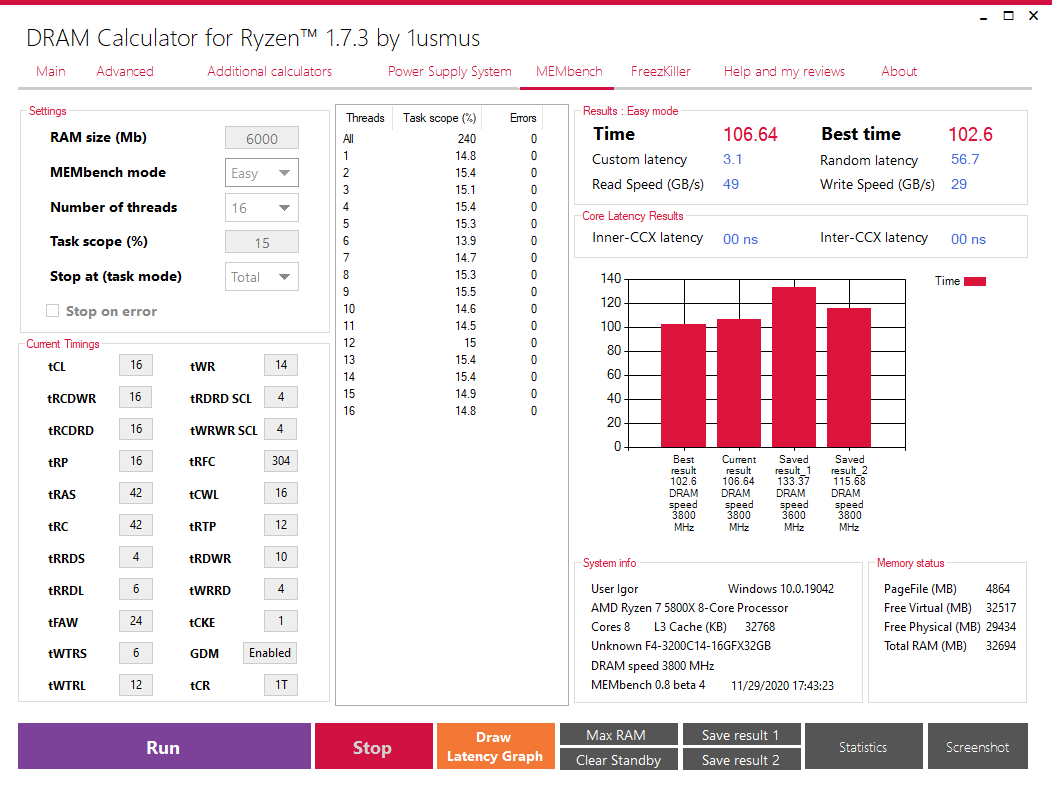Open the Advanced tab
Screen dimensions: 1052x791
pyautogui.click(x=125, y=71)
